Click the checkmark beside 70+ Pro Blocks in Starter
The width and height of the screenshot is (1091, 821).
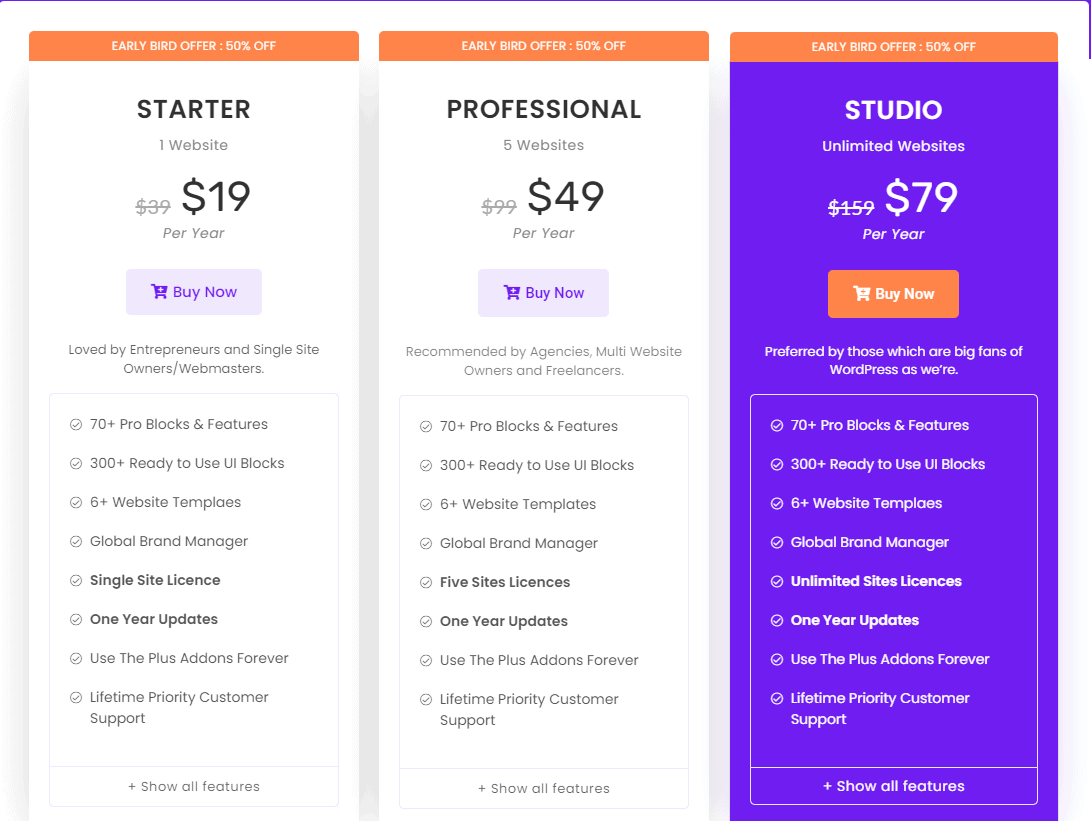[x=74, y=424]
